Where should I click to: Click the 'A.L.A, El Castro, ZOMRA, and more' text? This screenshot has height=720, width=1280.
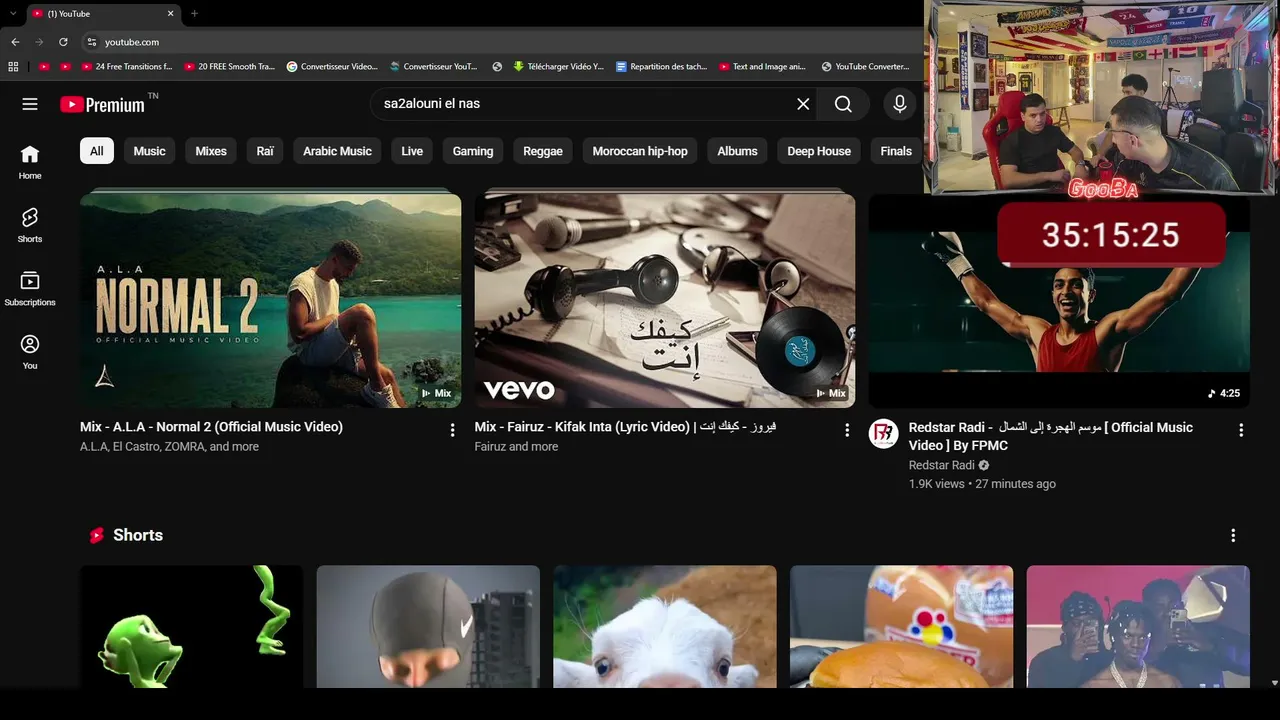coord(169,447)
